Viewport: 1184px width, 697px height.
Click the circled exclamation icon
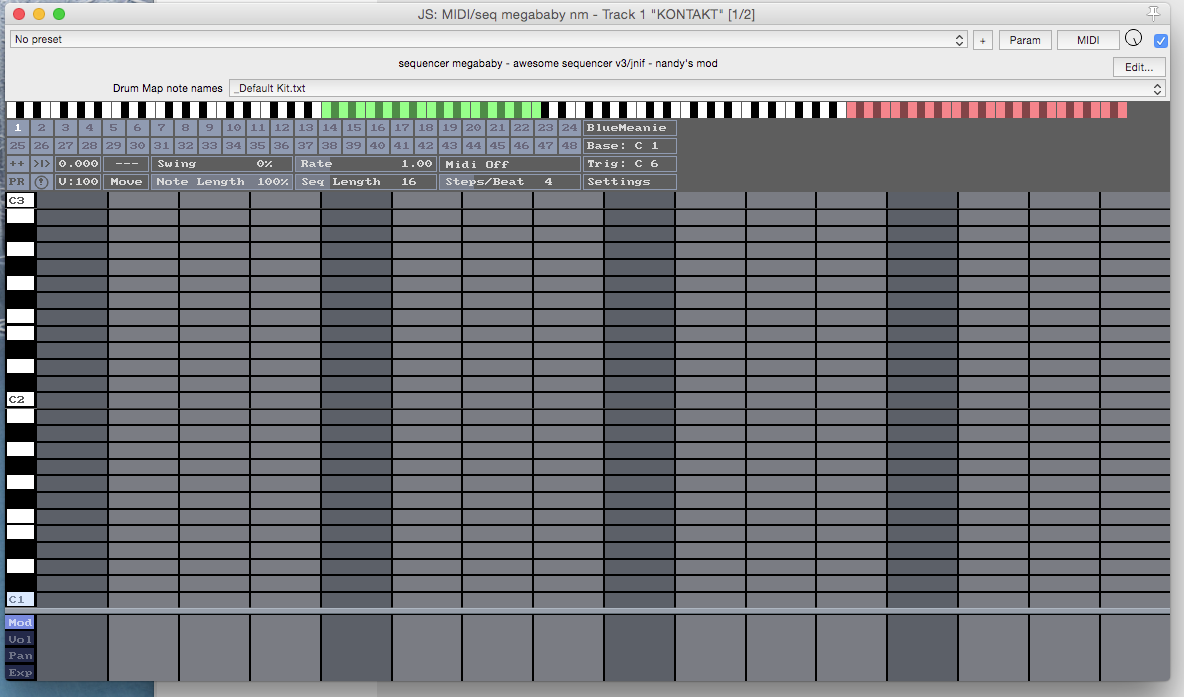(42, 182)
